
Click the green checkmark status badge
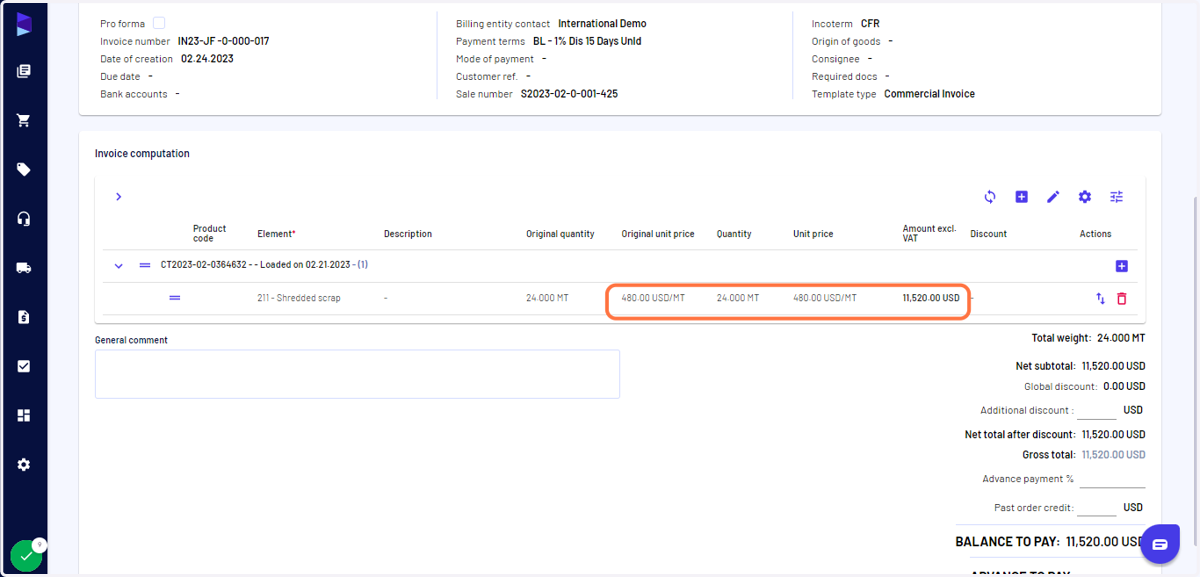tap(26, 556)
